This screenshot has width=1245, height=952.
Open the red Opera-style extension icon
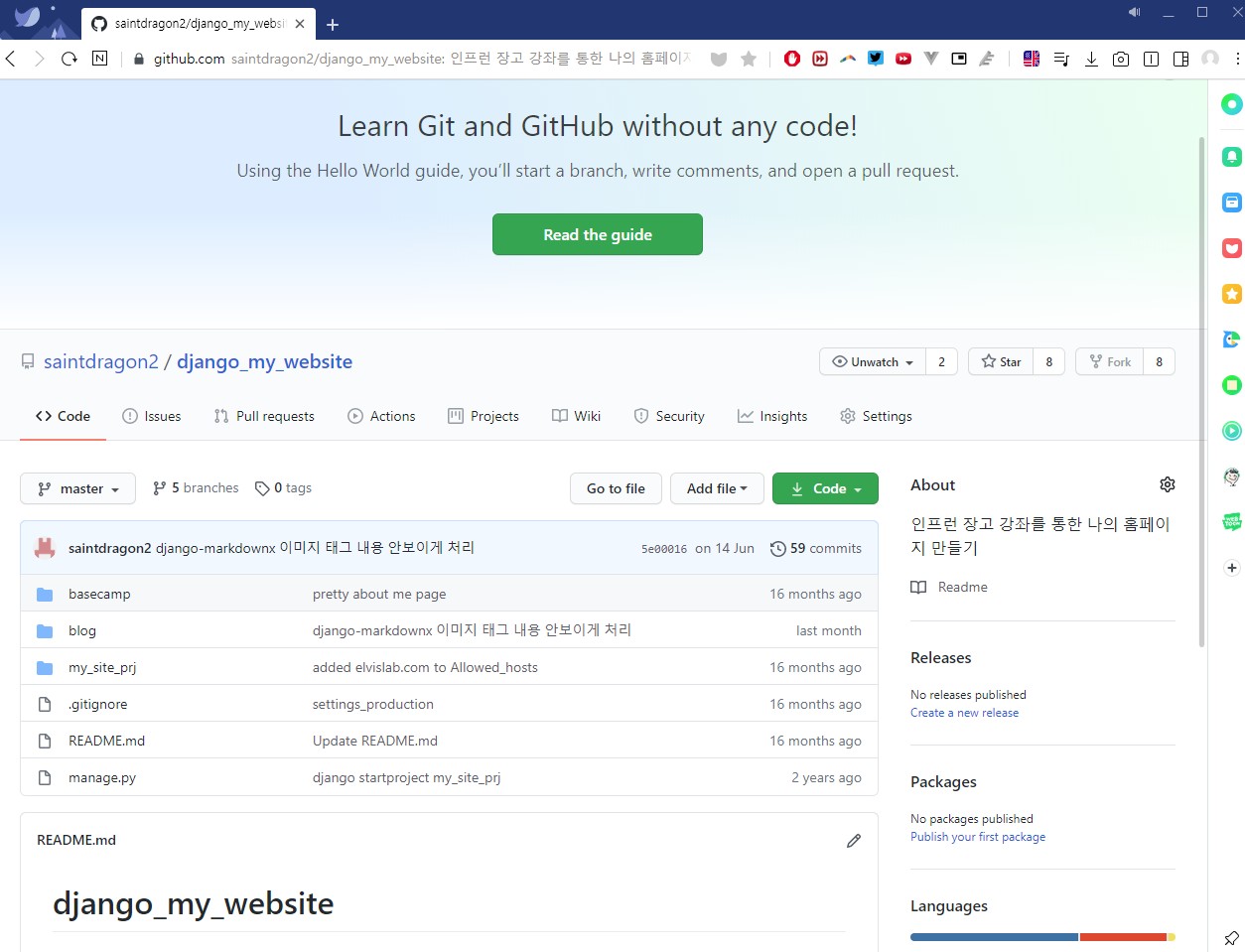point(792,59)
